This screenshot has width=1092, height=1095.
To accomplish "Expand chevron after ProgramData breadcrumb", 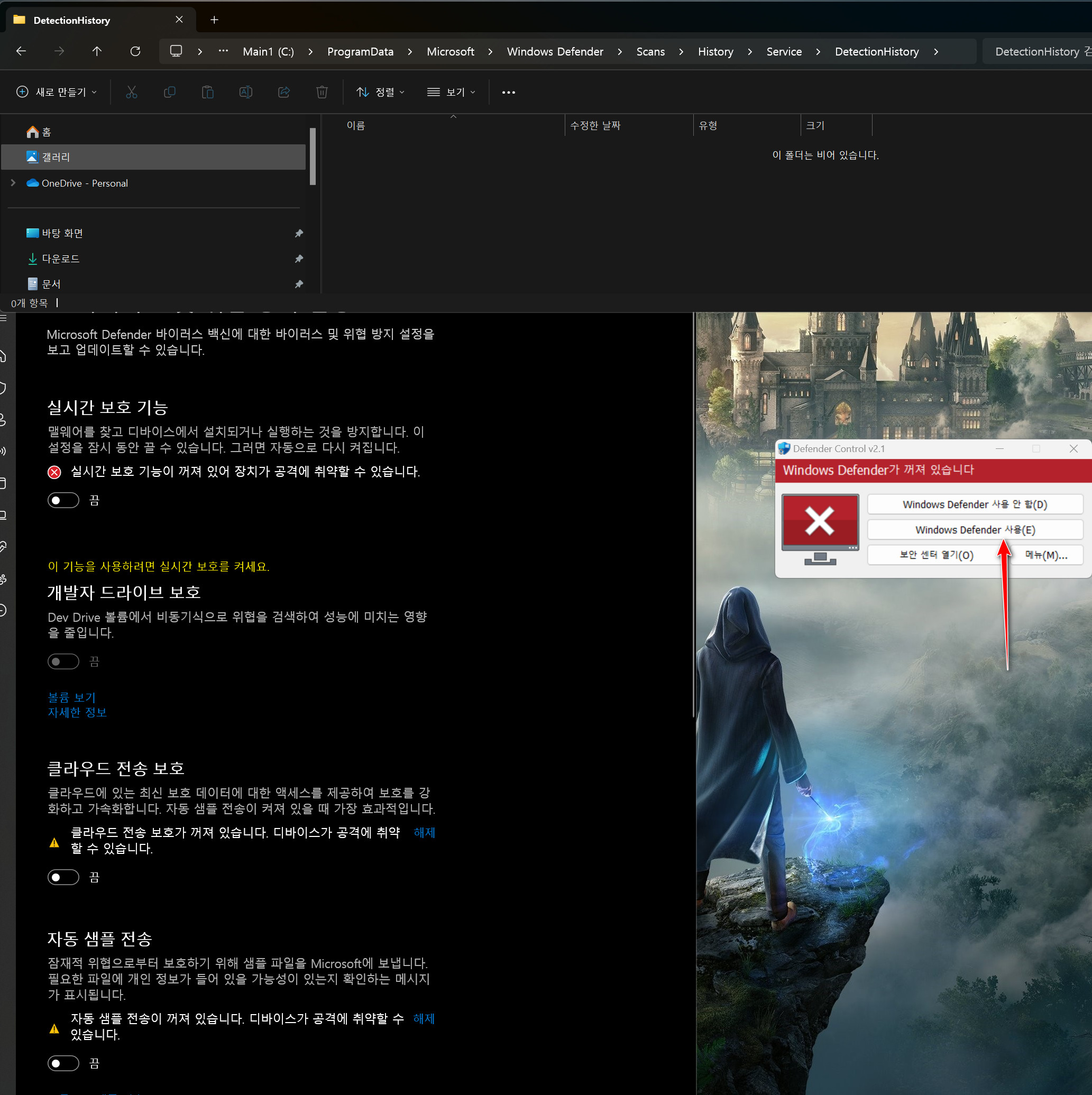I will [410, 52].
